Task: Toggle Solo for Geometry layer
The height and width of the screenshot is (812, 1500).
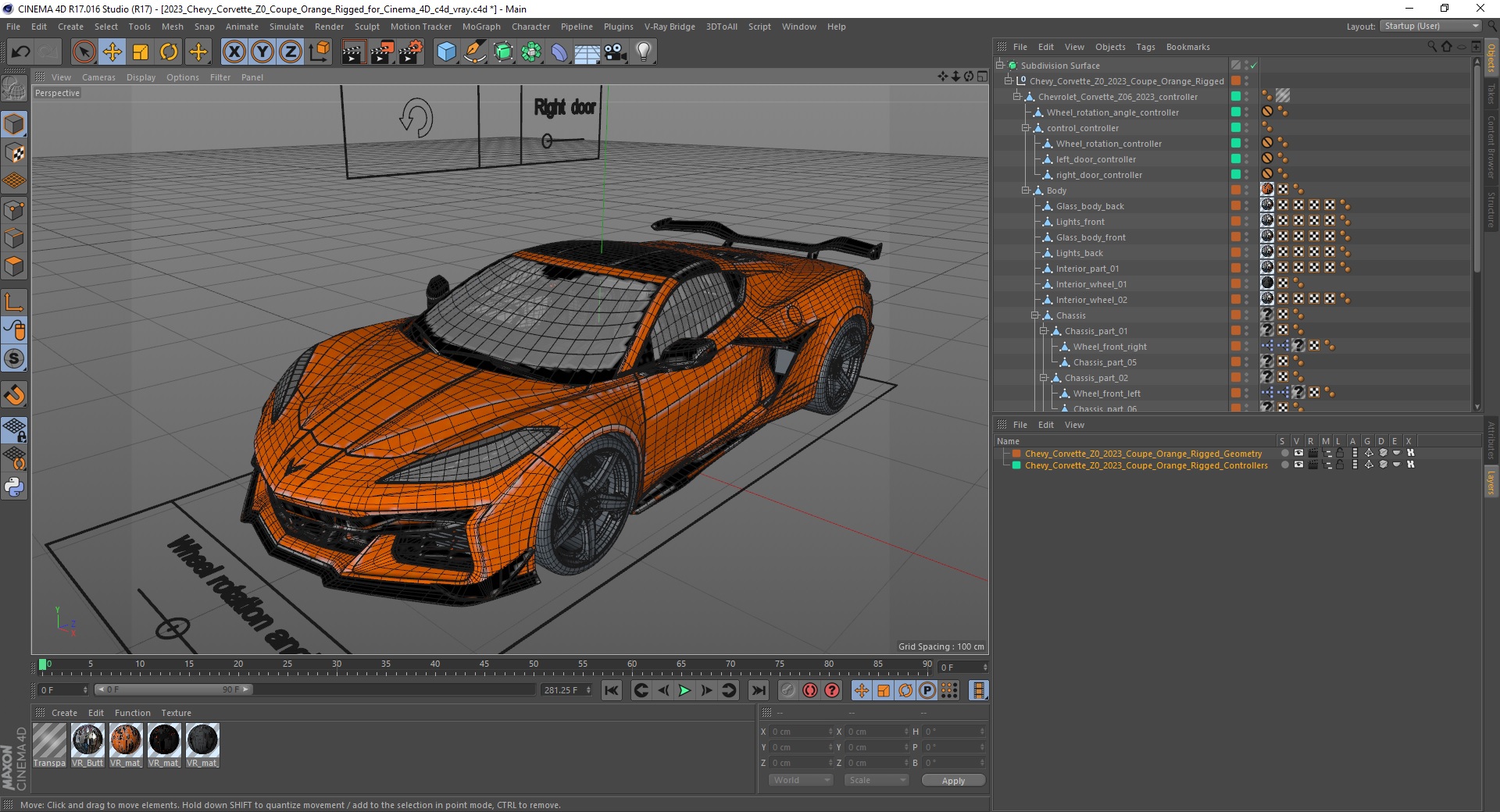Action: (1284, 453)
